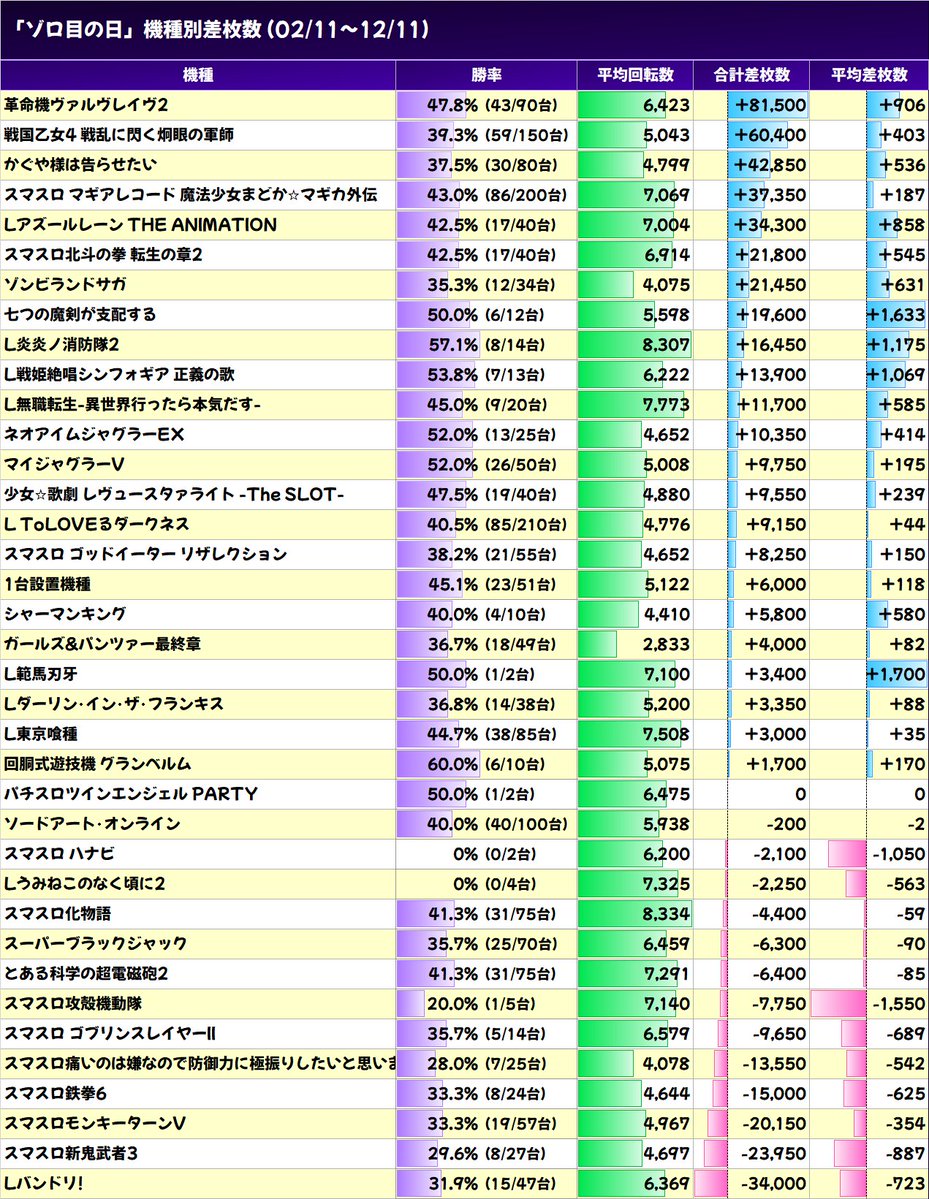Viewport: 929px width, 1199px height.
Task: Select the title 「ゾロ目の日」機種別差枚数
Action: (222, 30)
